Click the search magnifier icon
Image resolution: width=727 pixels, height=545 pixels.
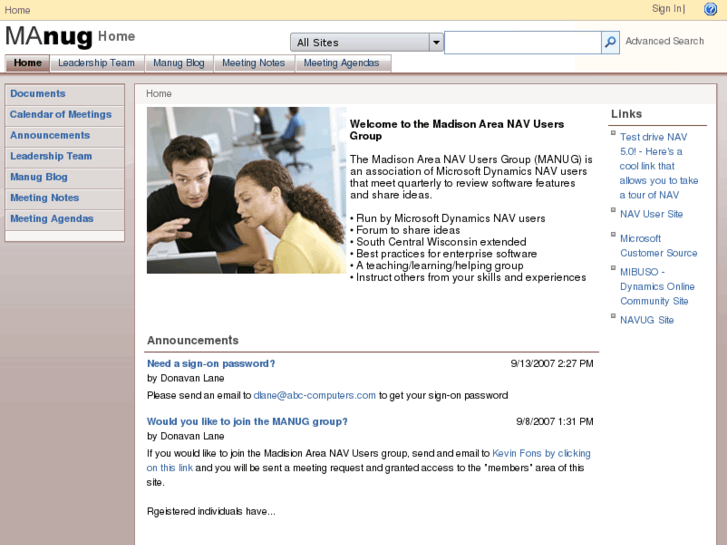click(610, 43)
